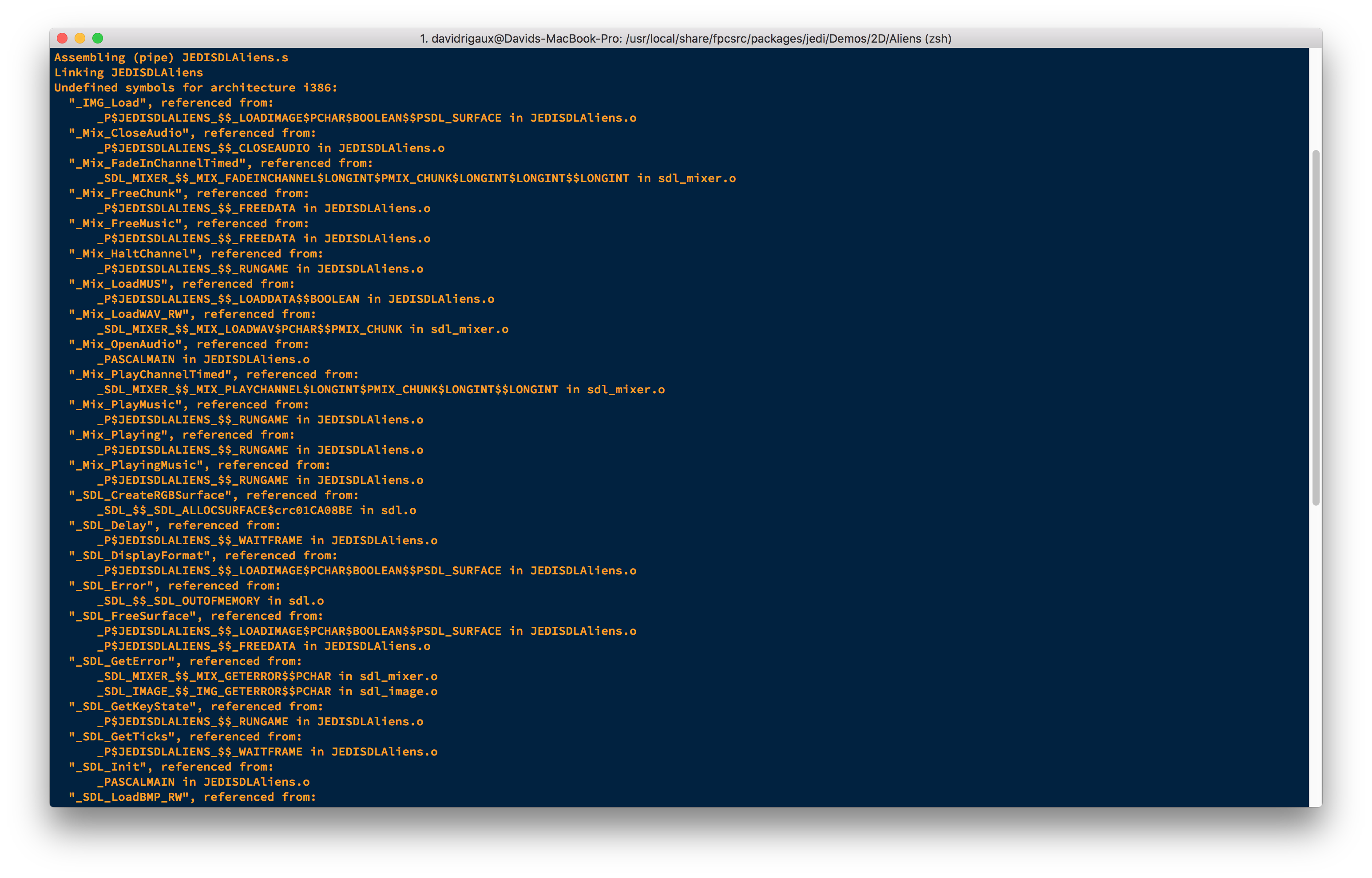Click the MIX_GETERROR$$PCHAR in sdl_mixer.o line
Screen dimensions: 1372x878
[x=267, y=677]
